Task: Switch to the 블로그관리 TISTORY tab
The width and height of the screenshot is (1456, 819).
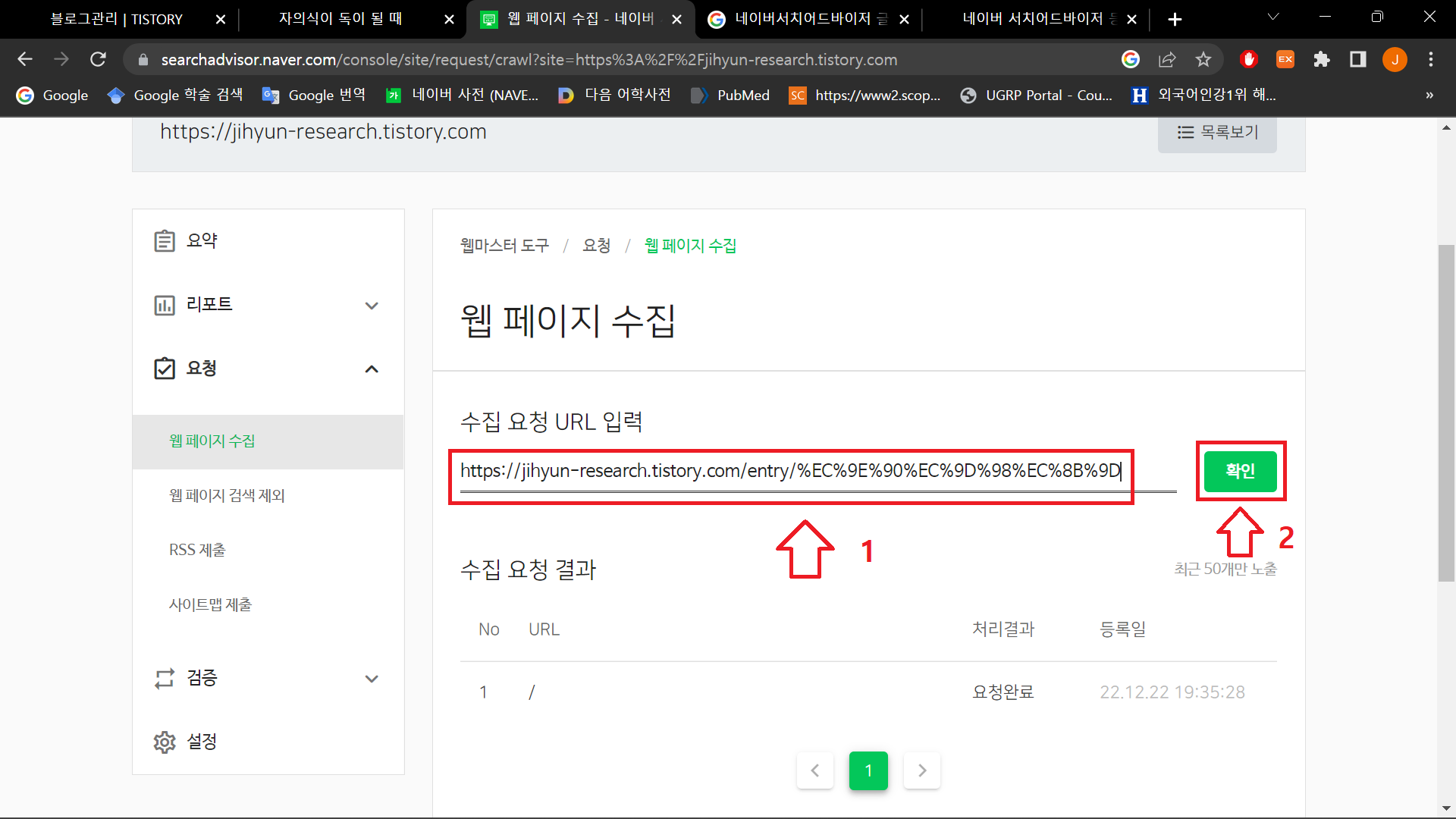Action: tap(118, 19)
